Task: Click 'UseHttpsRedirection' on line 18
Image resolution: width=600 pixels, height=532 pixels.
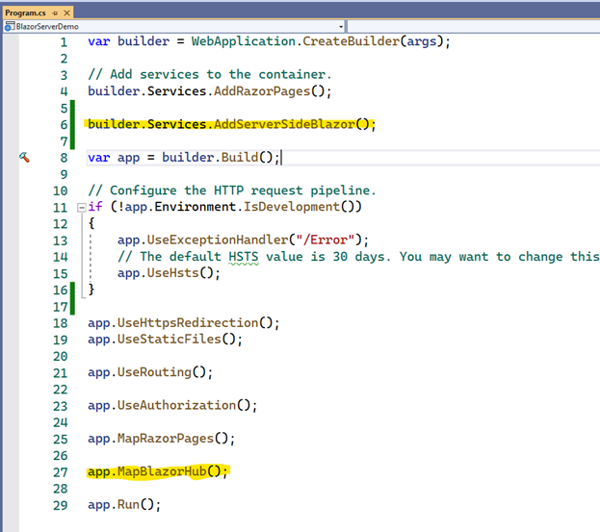Action: 188,323
